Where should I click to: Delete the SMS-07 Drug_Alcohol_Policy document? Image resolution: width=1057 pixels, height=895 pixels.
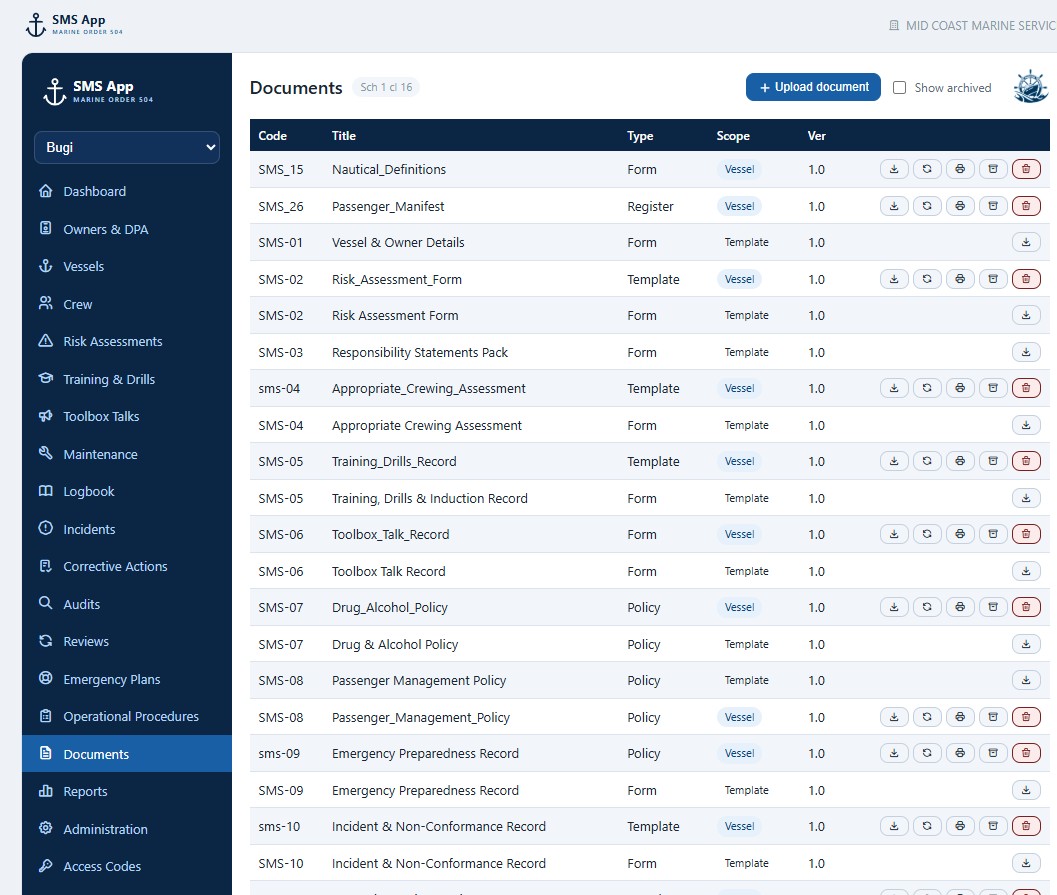tap(1026, 607)
